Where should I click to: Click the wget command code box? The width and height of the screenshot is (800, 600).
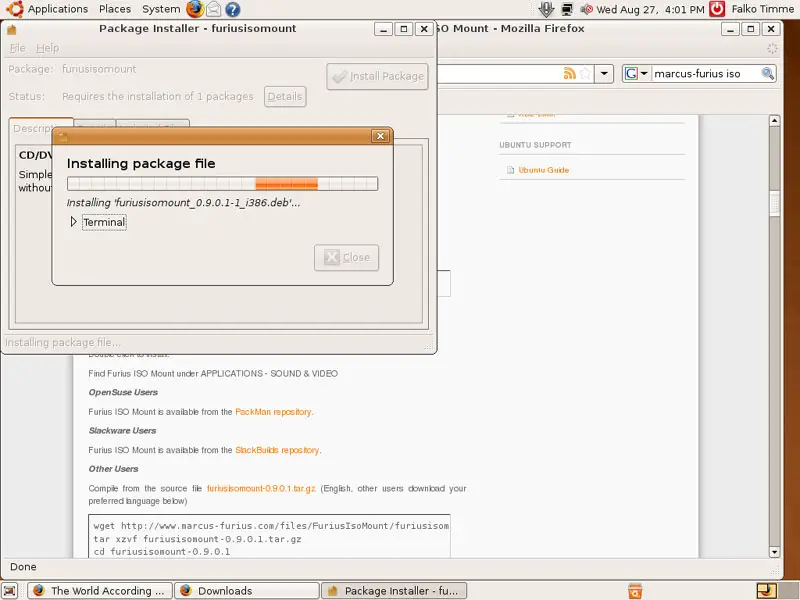coord(269,536)
